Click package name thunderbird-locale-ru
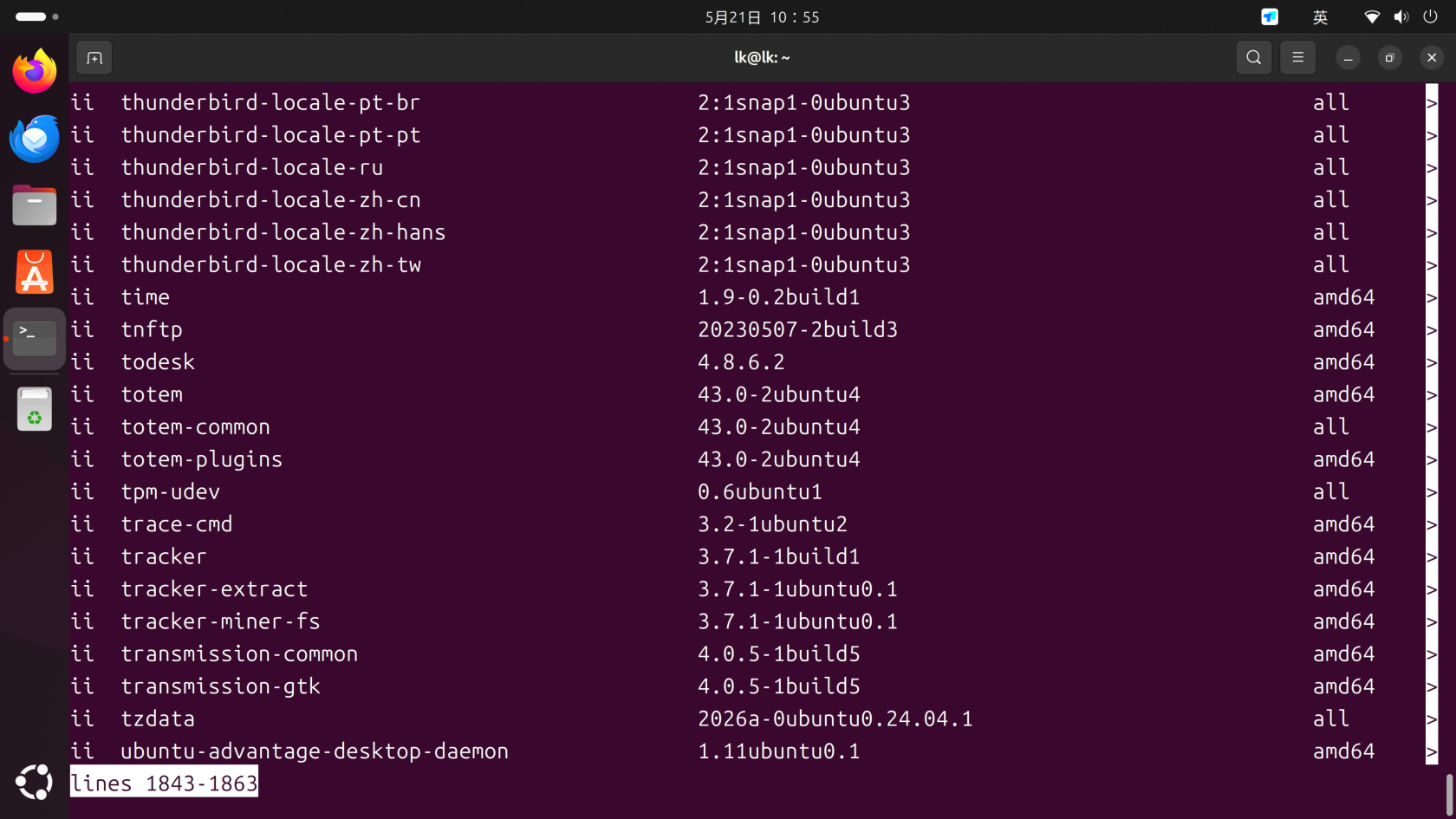The width and height of the screenshot is (1456, 819). click(x=252, y=167)
